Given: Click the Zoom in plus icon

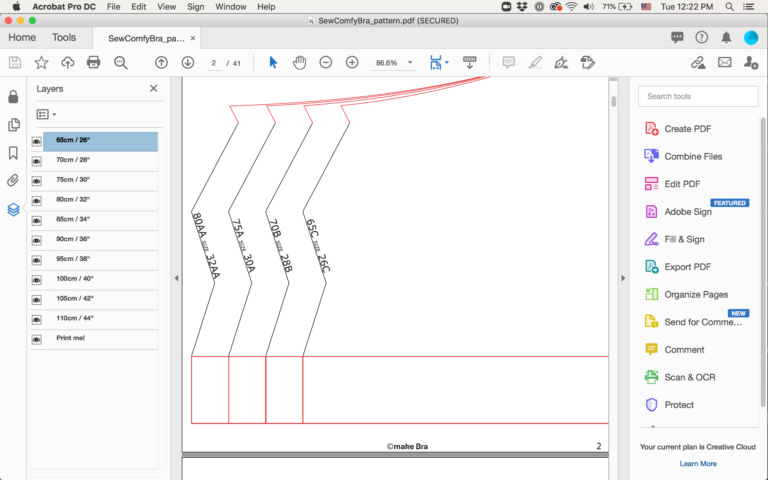Looking at the screenshot, I should click(x=352, y=62).
